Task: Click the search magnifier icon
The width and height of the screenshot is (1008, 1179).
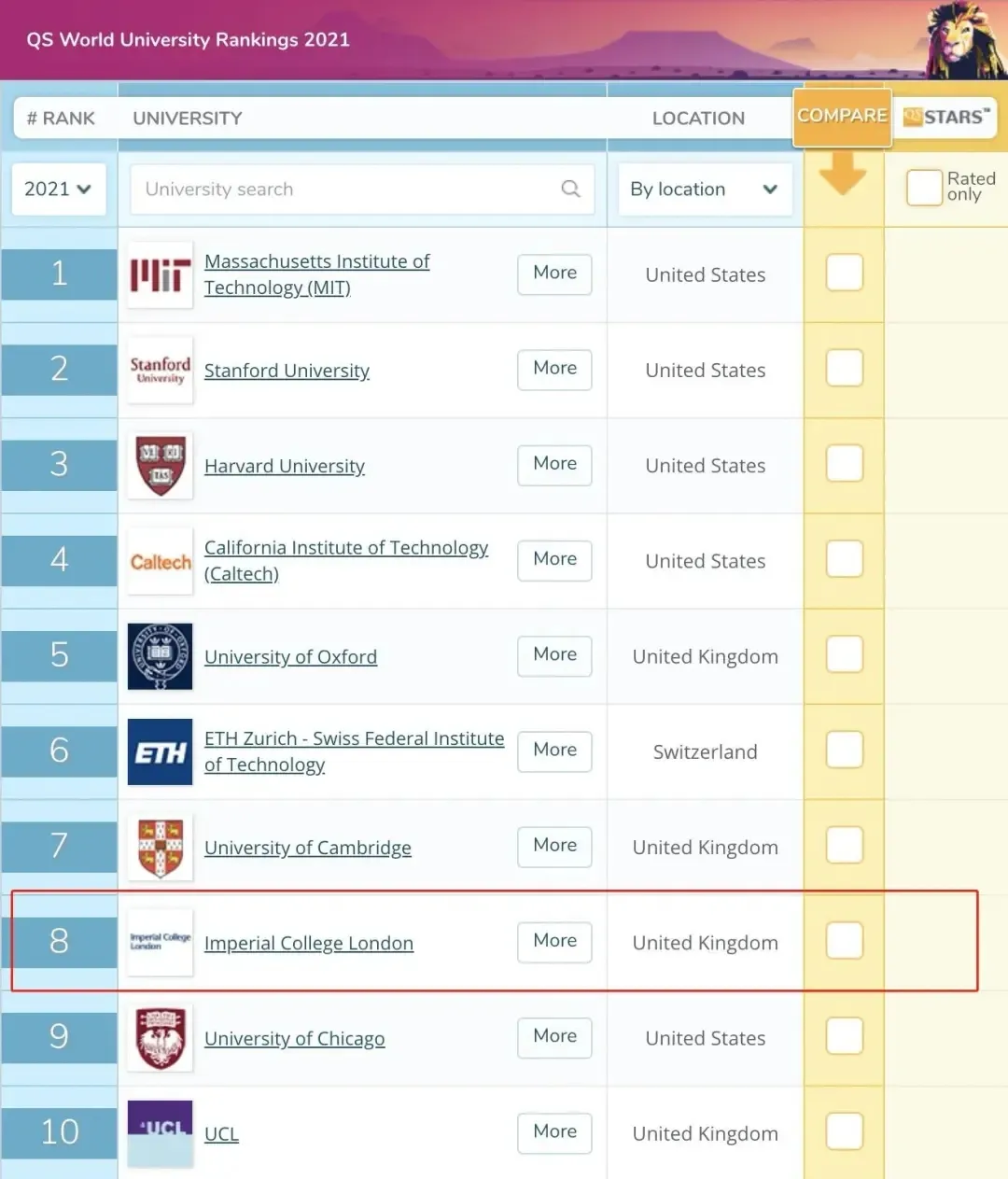Action: click(x=570, y=189)
